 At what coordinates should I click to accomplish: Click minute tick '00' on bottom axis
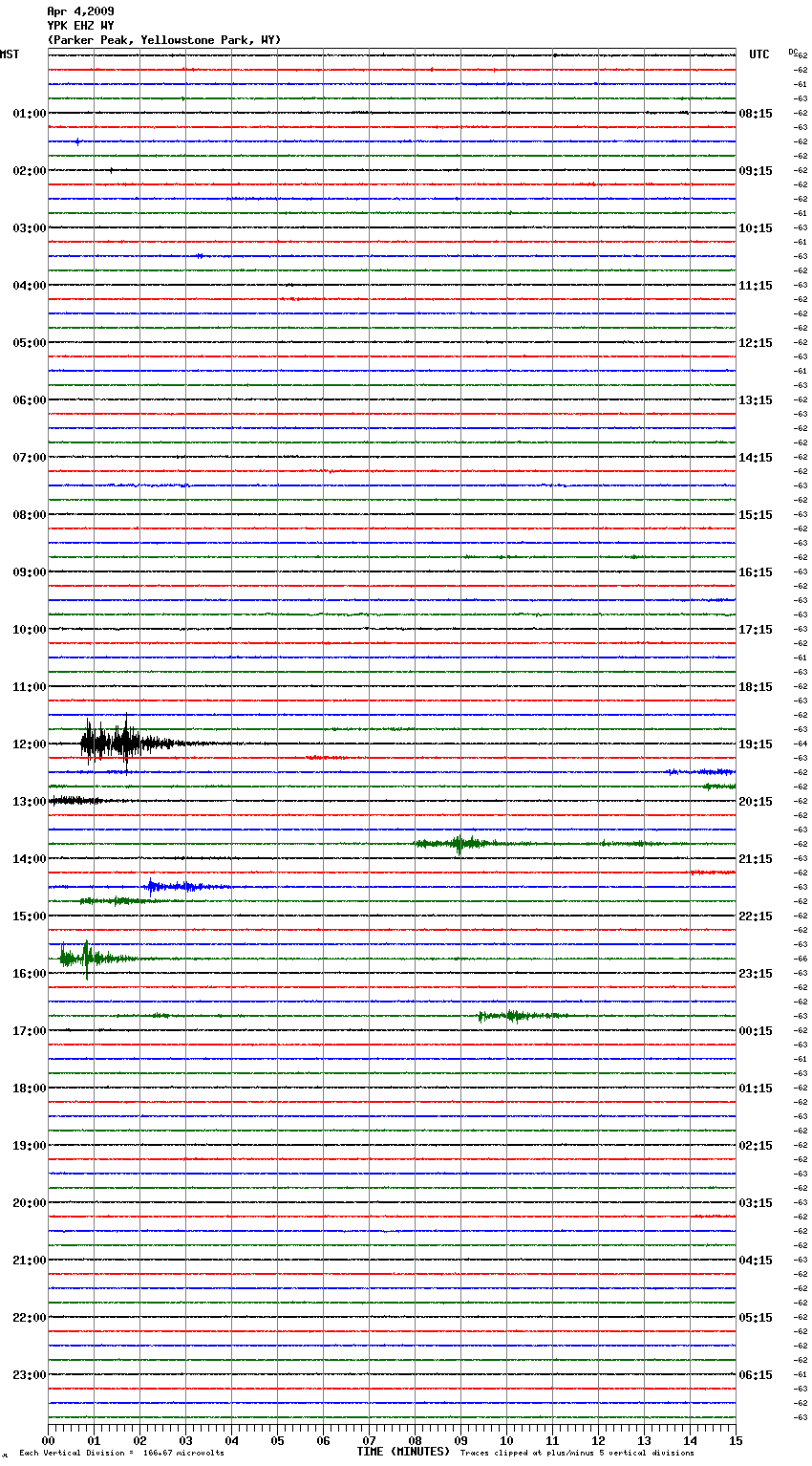click(x=48, y=1440)
